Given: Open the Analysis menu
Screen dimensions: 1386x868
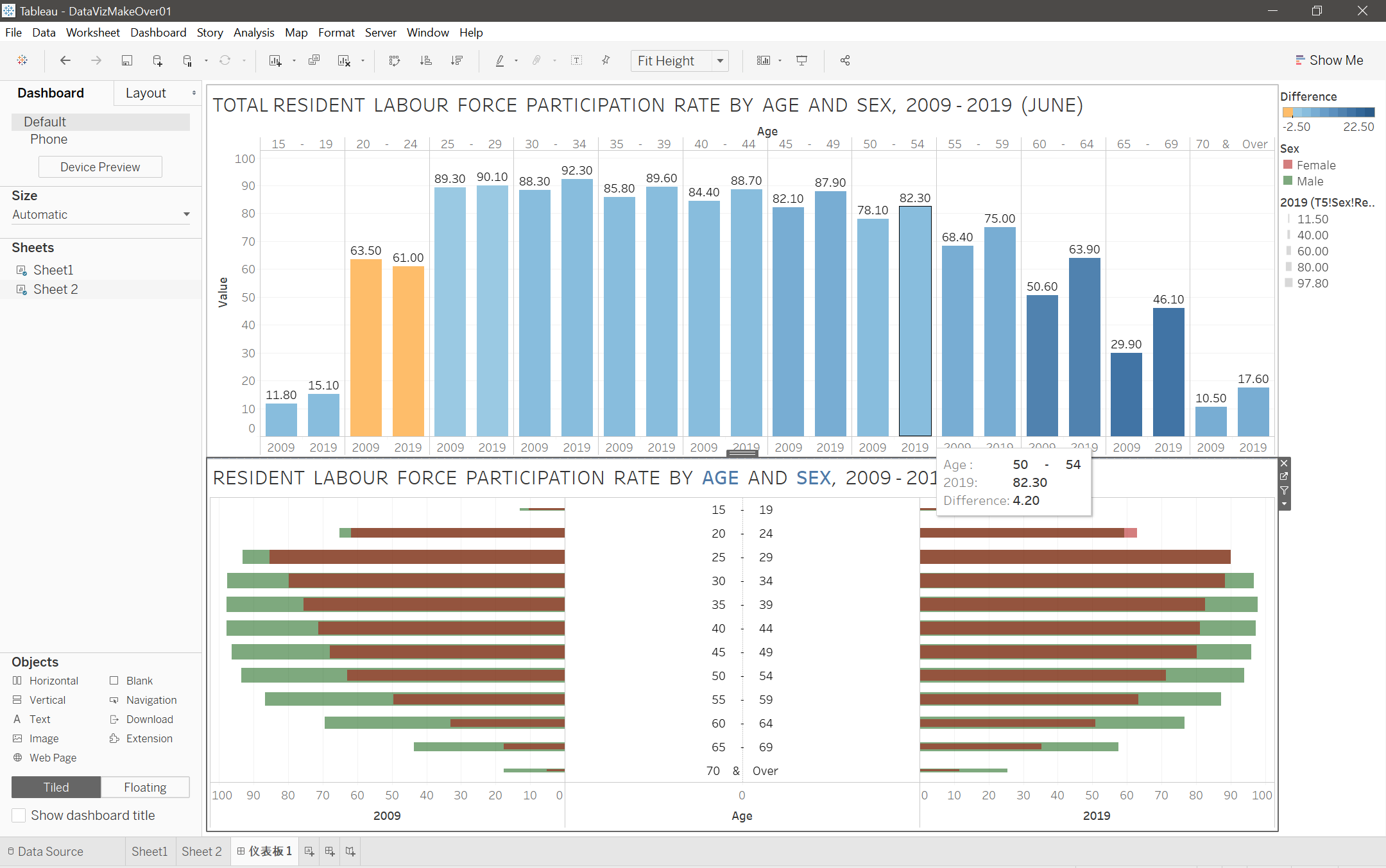Looking at the screenshot, I should coord(253,33).
